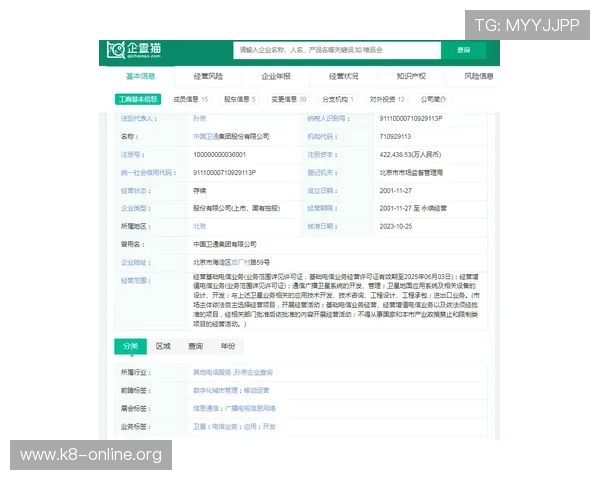The width and height of the screenshot is (600, 480).
Task: Click the 法定代表人 label link
Action: (x=139, y=118)
